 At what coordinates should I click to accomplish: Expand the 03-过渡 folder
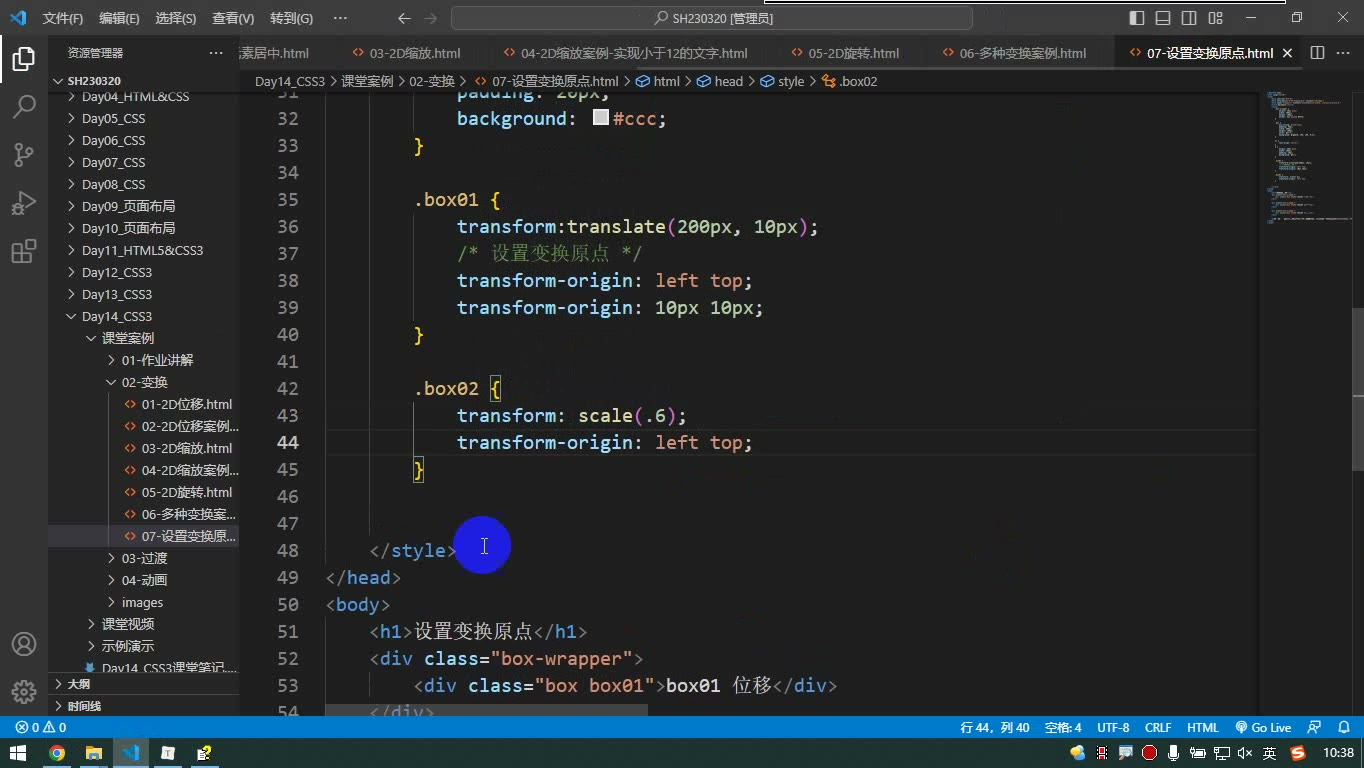click(x=144, y=558)
